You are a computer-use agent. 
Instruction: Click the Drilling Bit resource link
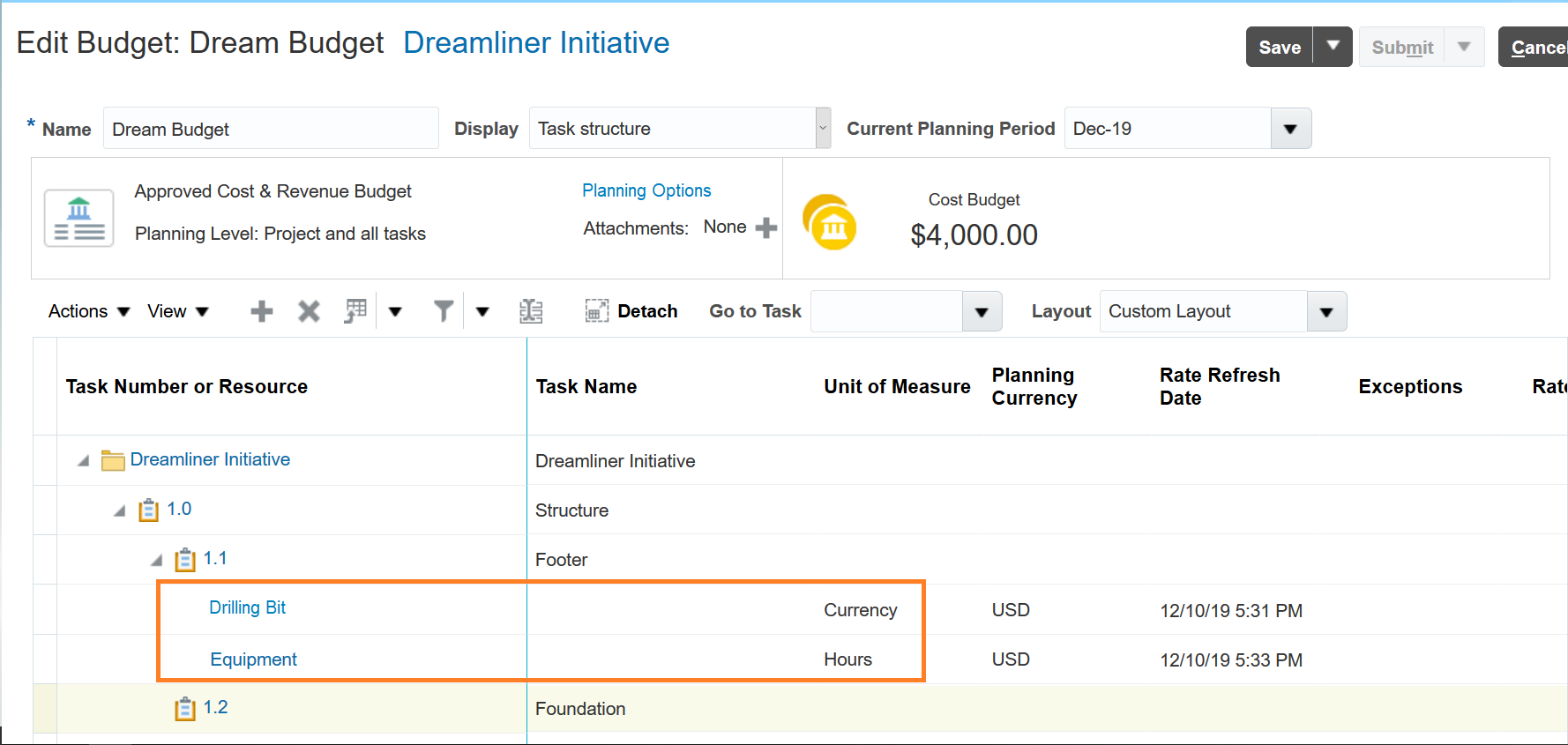(247, 607)
